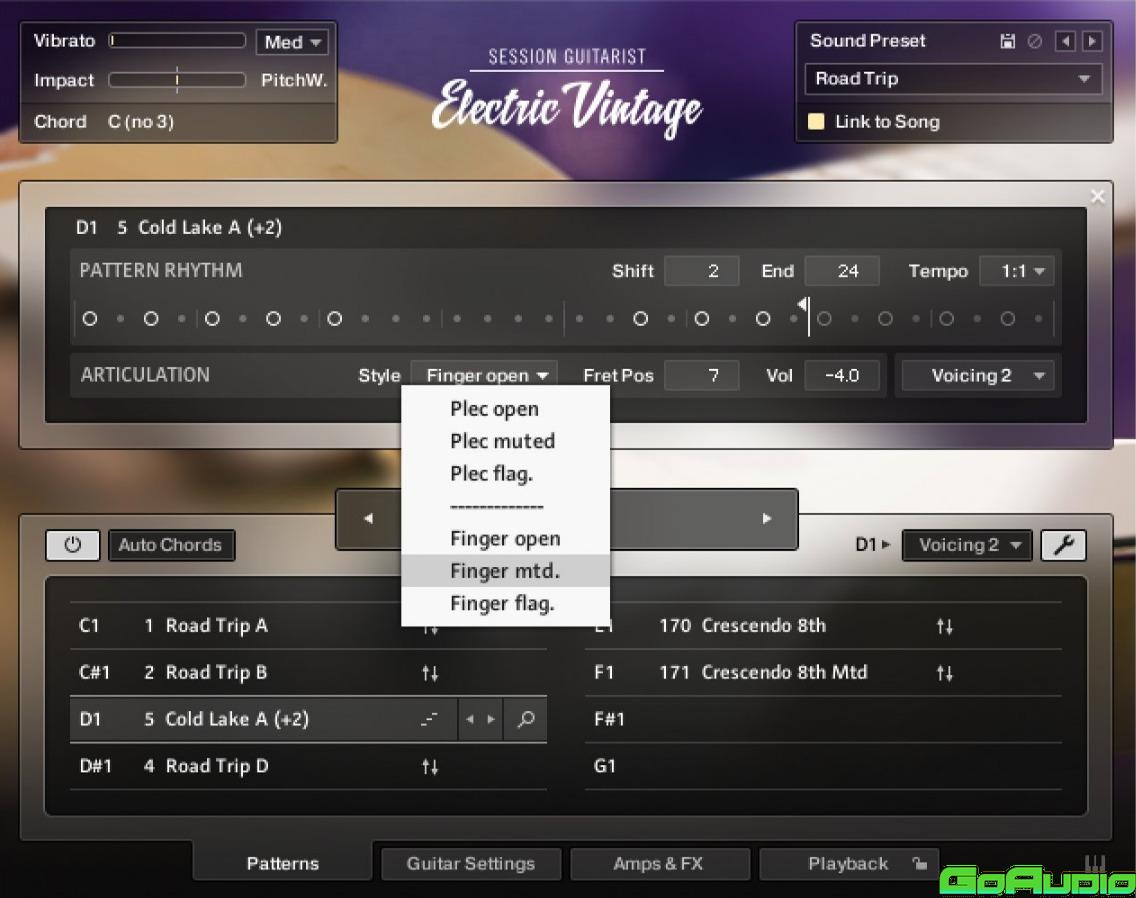The image size is (1136, 898).
Task: Click the swap arrows on Road Trip B
Action: pyautogui.click(x=430, y=673)
